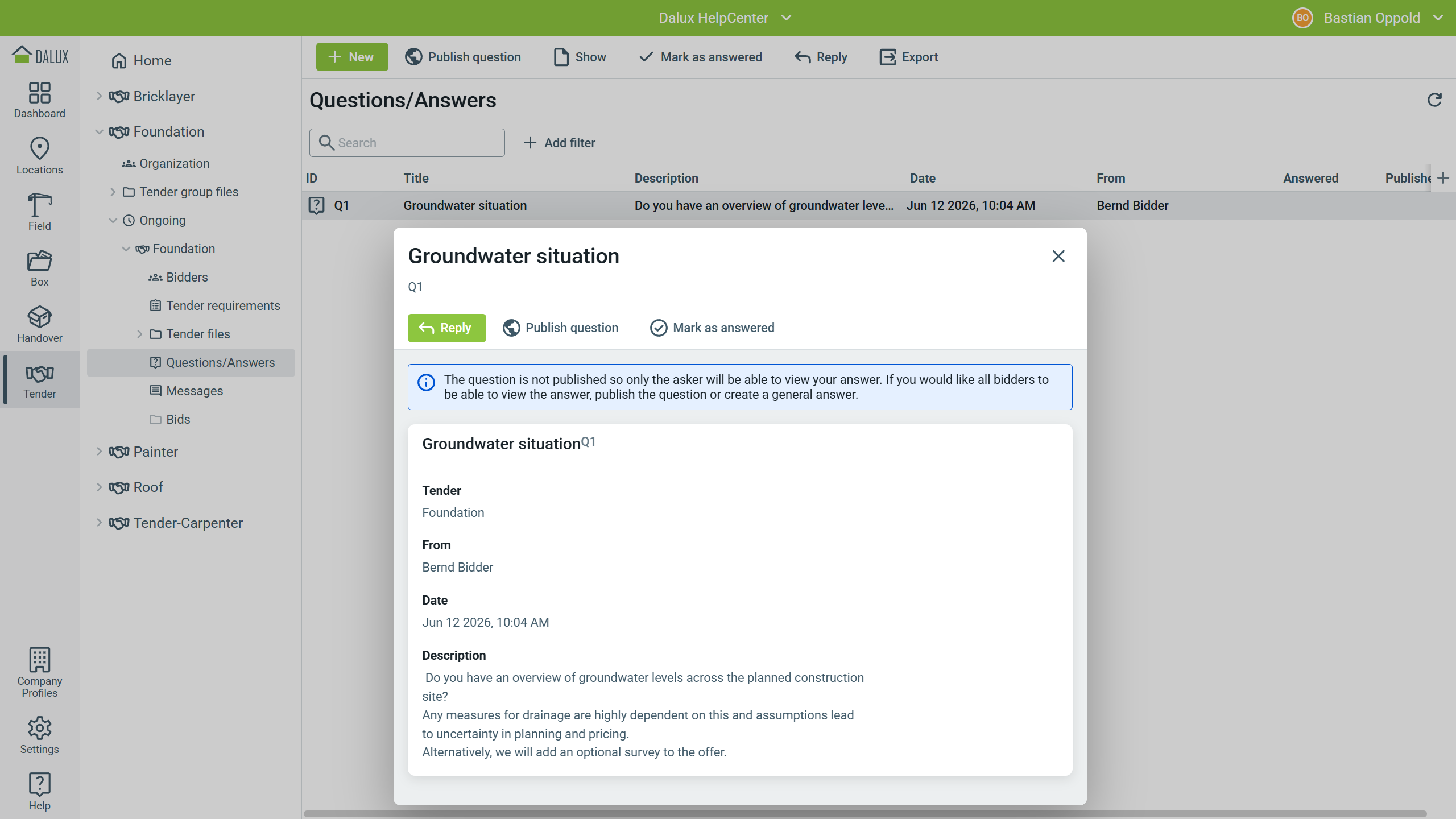Sort by ID column header
Screen dimensions: 1456x819
(312, 178)
